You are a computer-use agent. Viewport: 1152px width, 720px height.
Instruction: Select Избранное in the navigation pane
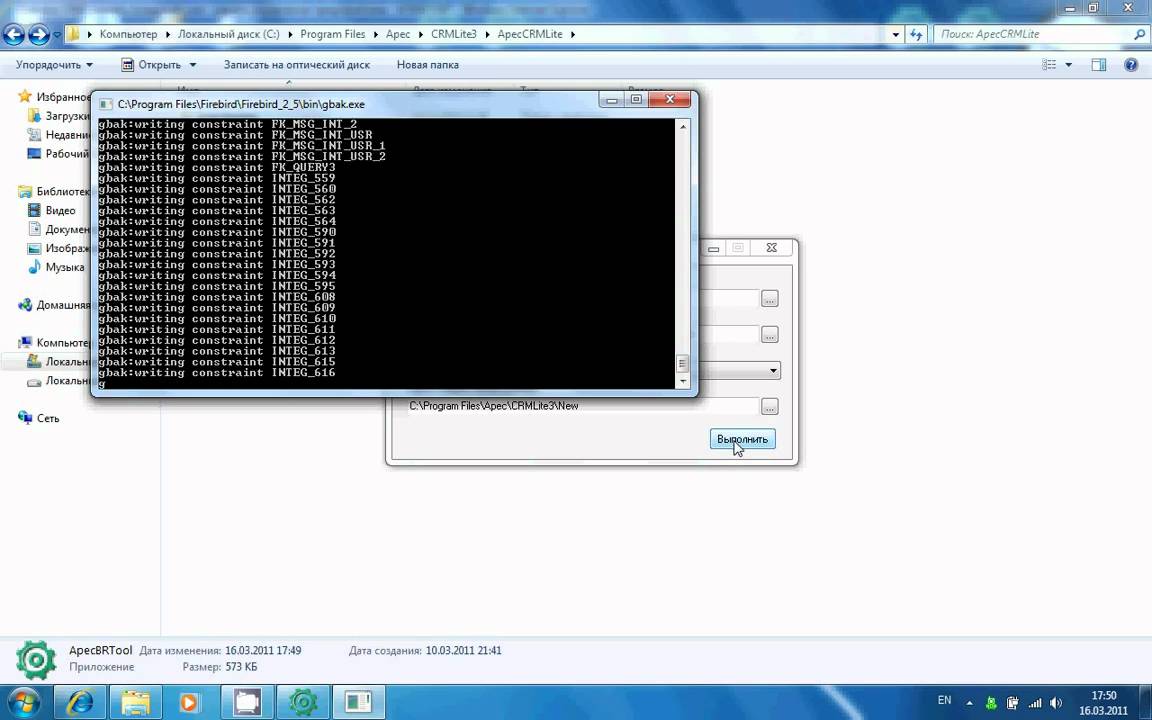point(55,96)
